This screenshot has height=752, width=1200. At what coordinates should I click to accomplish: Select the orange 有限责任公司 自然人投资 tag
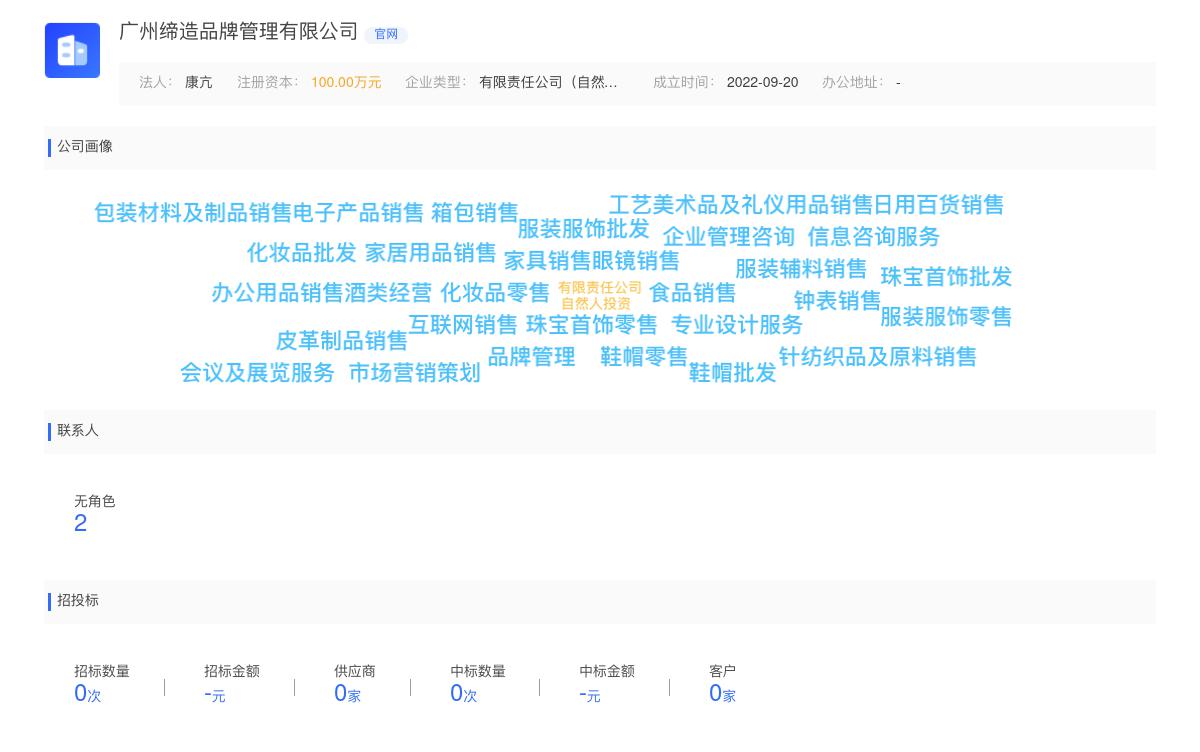coord(598,294)
